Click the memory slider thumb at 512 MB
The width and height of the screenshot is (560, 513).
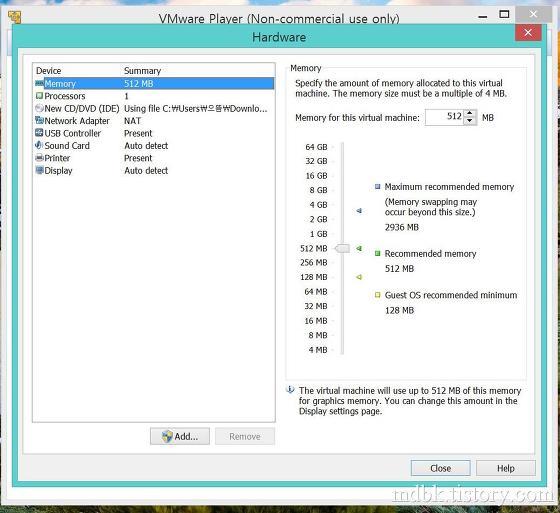[342, 248]
